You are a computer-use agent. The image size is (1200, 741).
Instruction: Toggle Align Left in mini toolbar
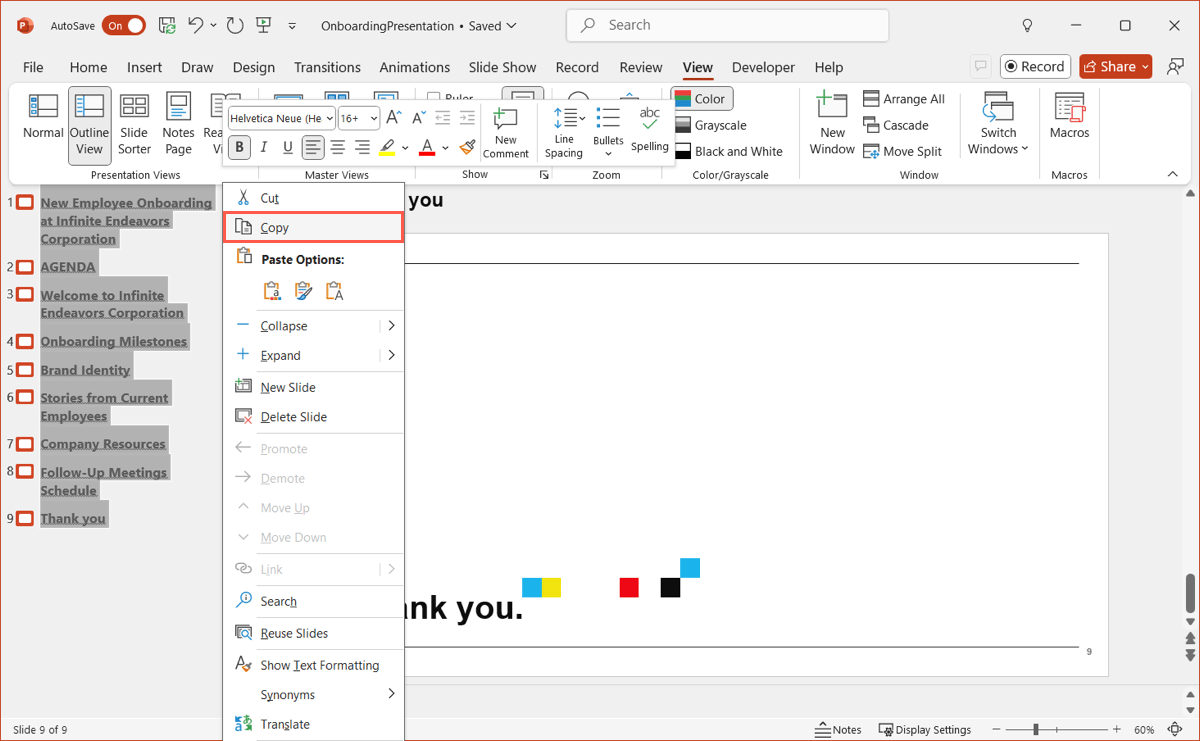[313, 147]
